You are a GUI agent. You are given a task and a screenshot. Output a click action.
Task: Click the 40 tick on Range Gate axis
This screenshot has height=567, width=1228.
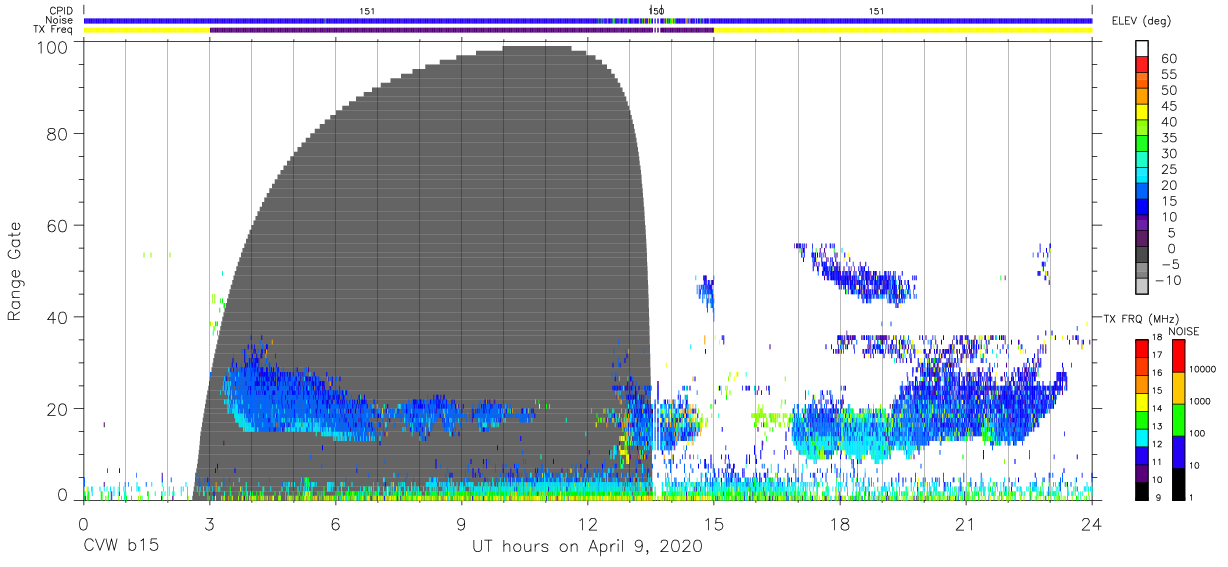pos(58,317)
